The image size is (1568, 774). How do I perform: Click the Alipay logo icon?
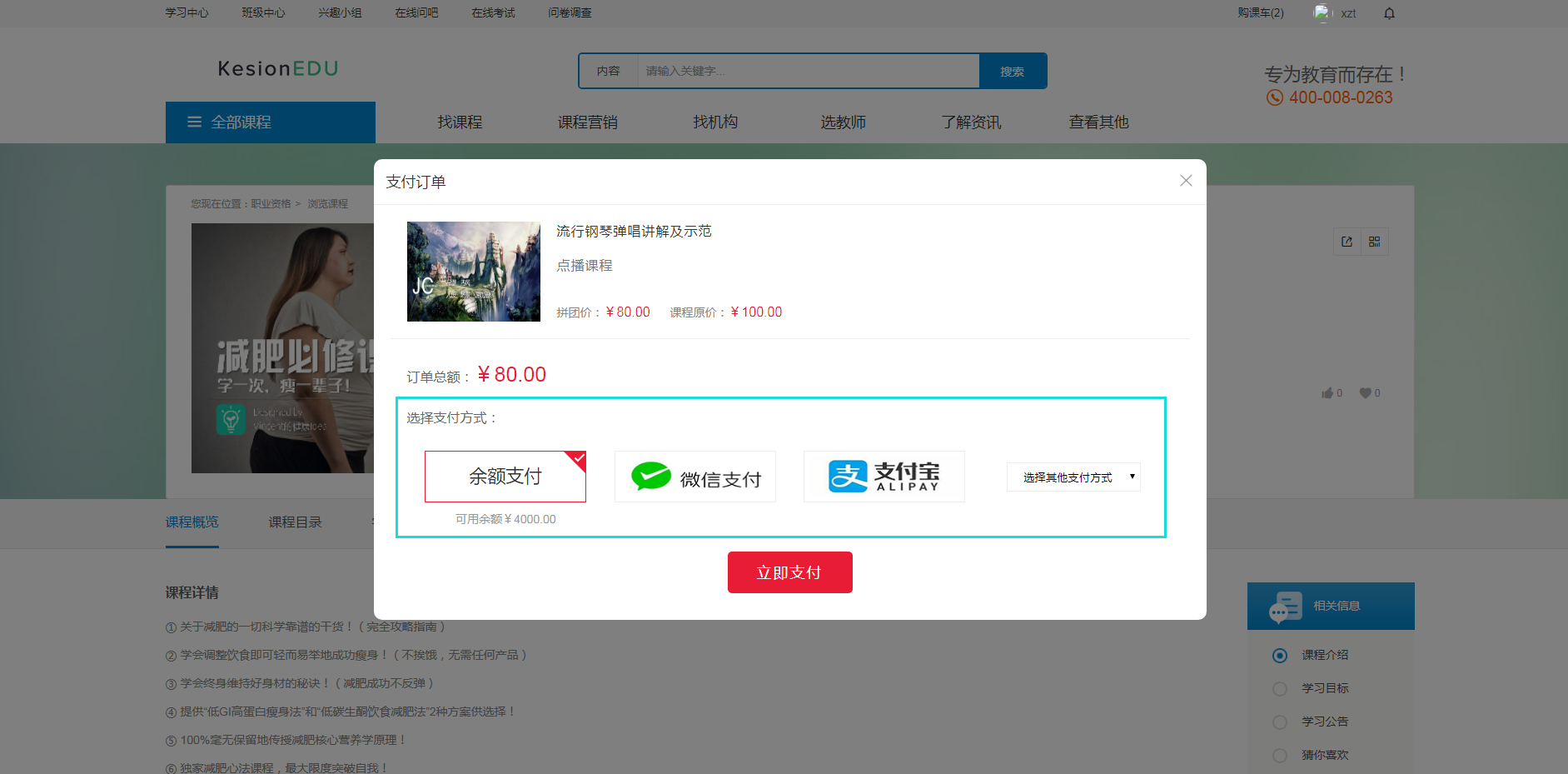coord(844,475)
